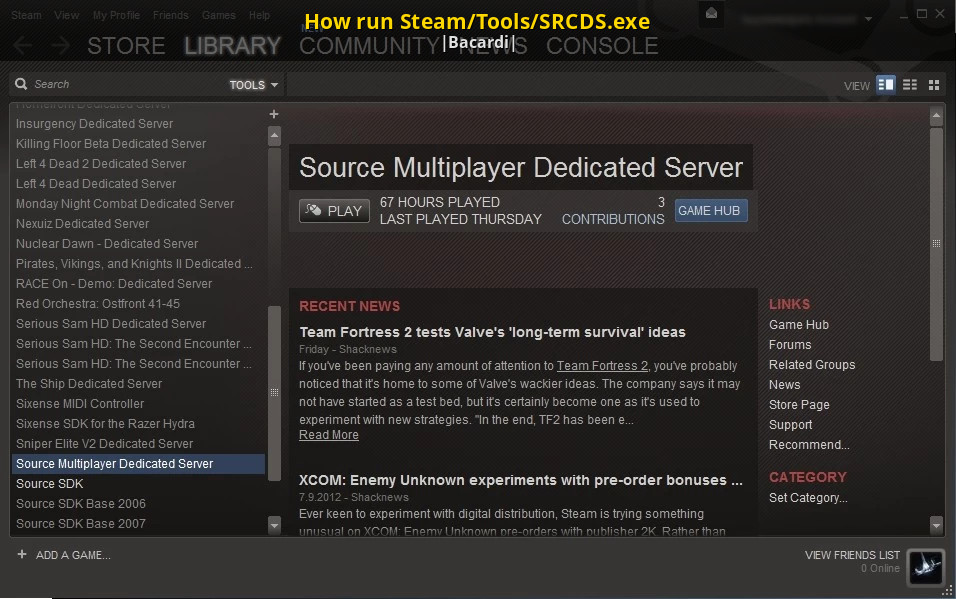956x599 pixels.
Task: Open the user avatar thumbnail
Action: pyautogui.click(x=926, y=565)
